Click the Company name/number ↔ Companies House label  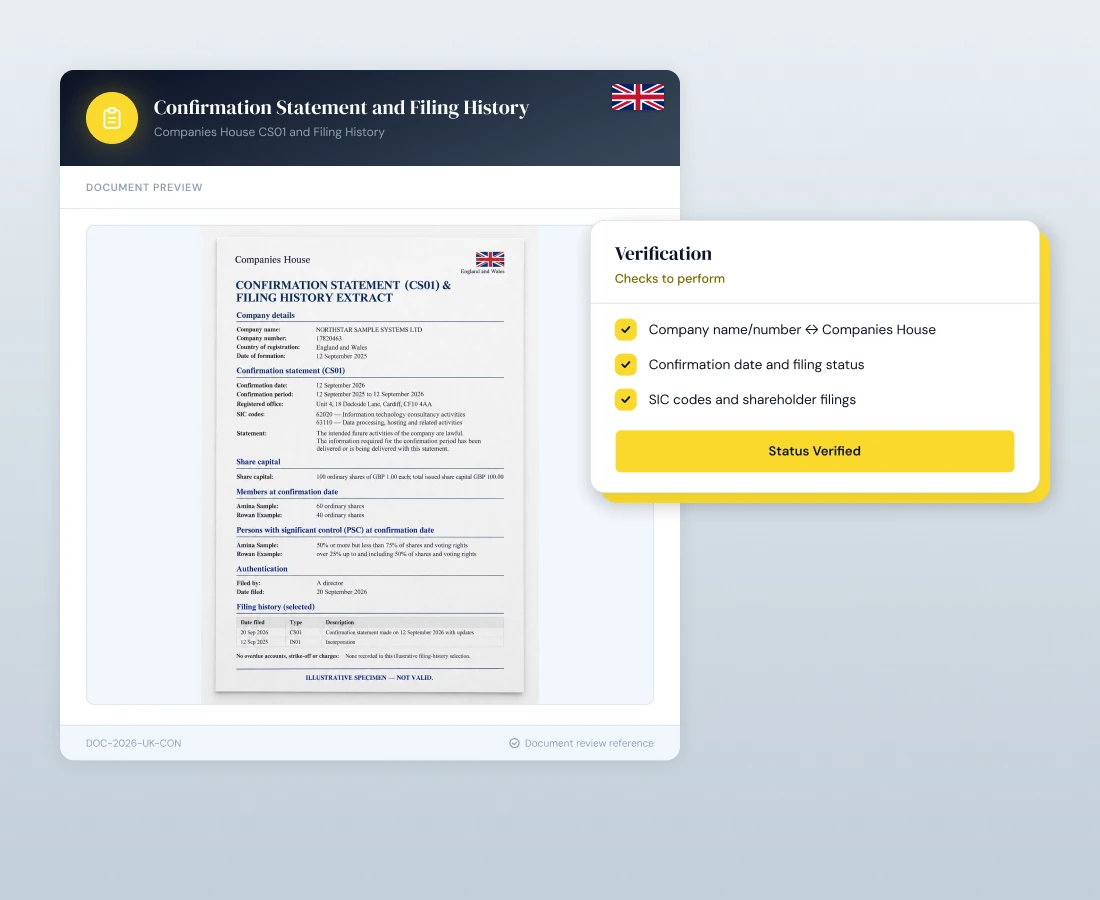pyautogui.click(x=792, y=330)
